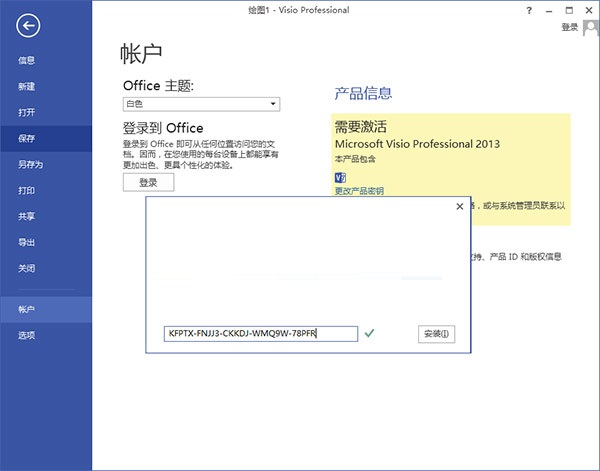
Task: Click 关闭 in the sidebar
Action: pos(46,269)
